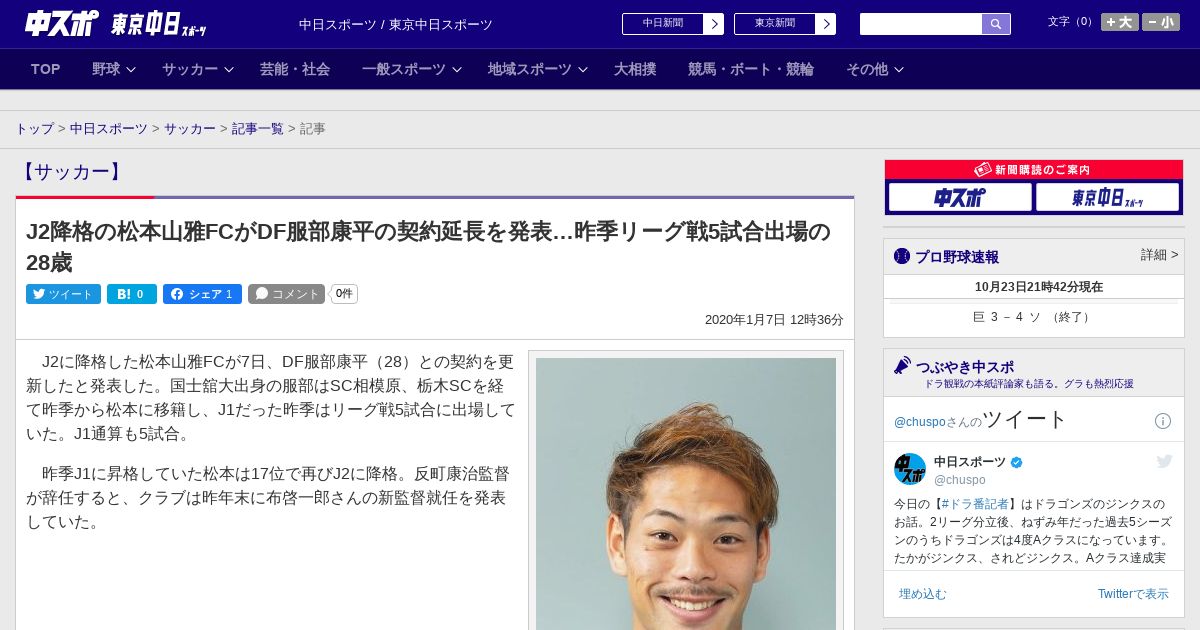Viewport: 1200px width, 630px height.
Task: Click トップ breadcrumb link
Action: 34,129
